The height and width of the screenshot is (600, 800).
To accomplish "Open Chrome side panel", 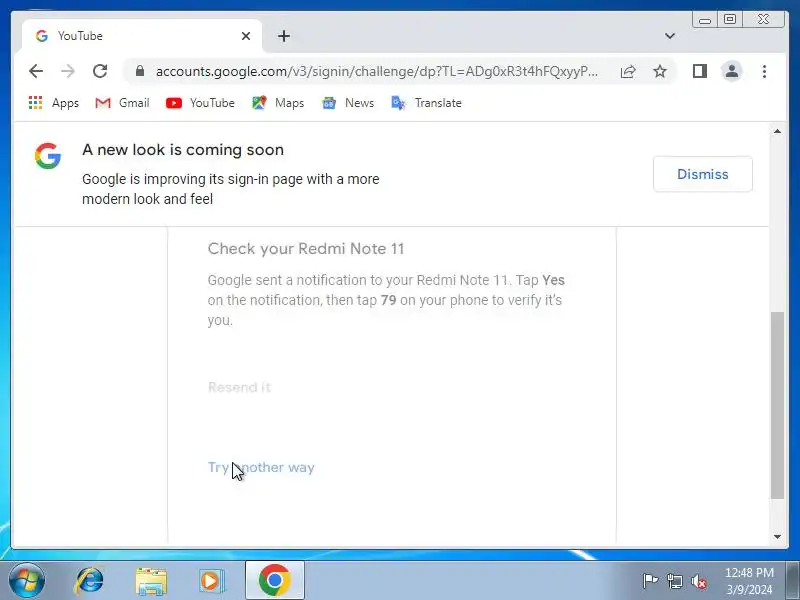I will pos(700,71).
